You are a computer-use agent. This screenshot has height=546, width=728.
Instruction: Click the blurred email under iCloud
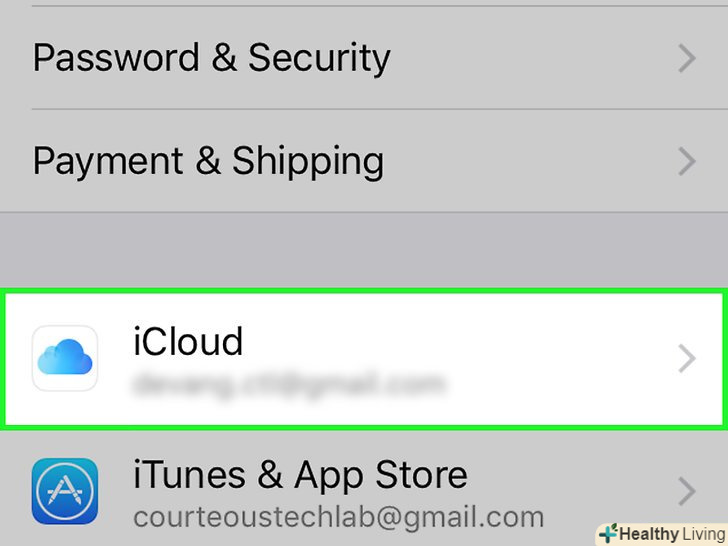point(288,382)
